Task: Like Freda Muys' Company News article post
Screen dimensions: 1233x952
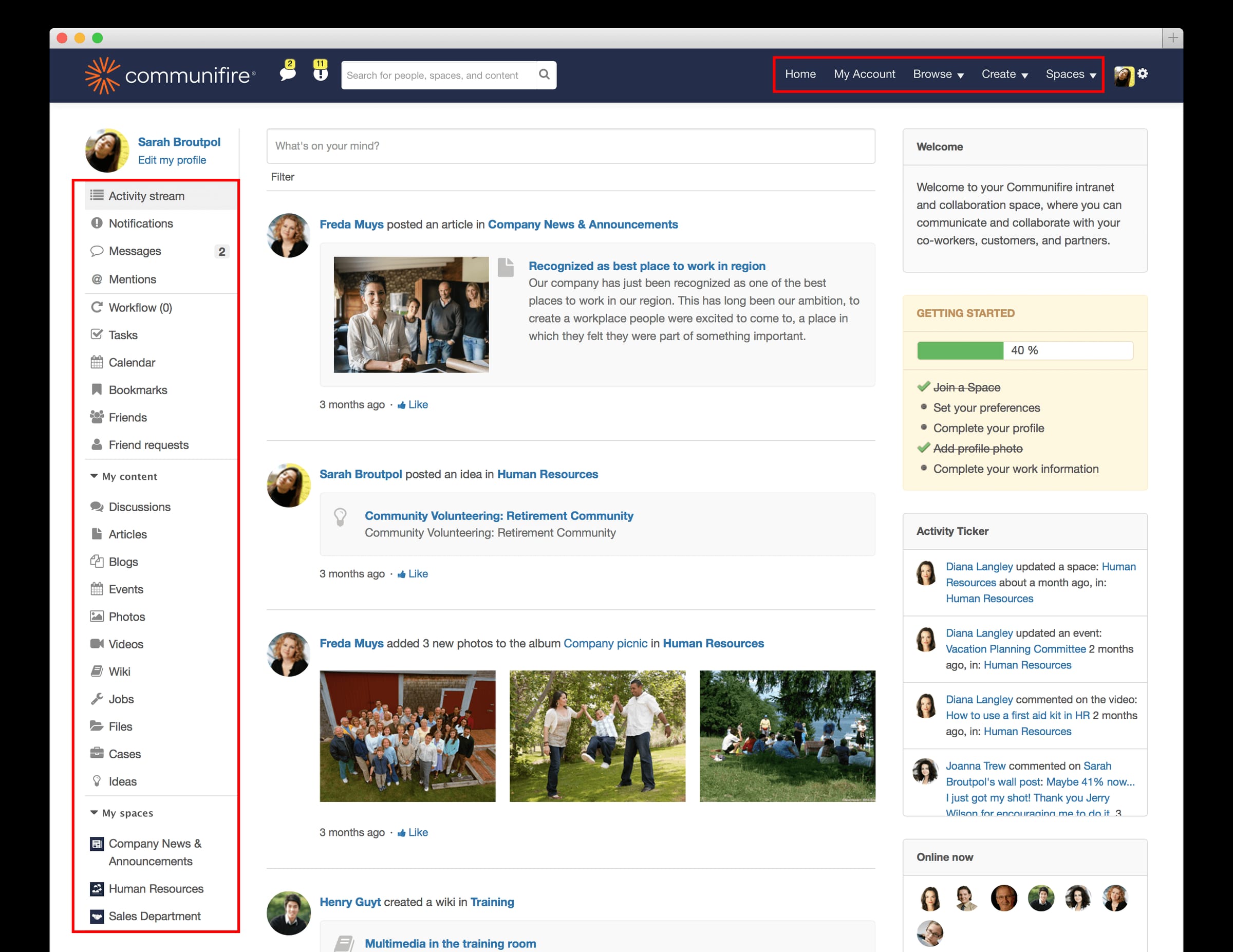Action: pos(413,404)
